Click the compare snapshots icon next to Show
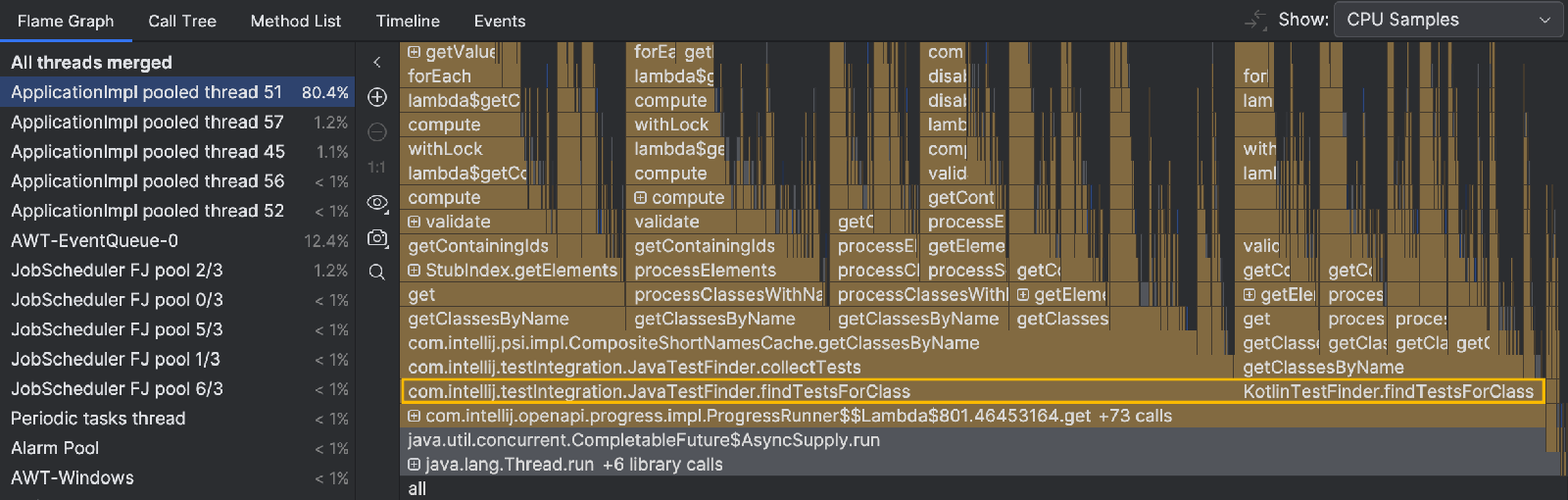Image resolution: width=1568 pixels, height=500 pixels. [1255, 20]
